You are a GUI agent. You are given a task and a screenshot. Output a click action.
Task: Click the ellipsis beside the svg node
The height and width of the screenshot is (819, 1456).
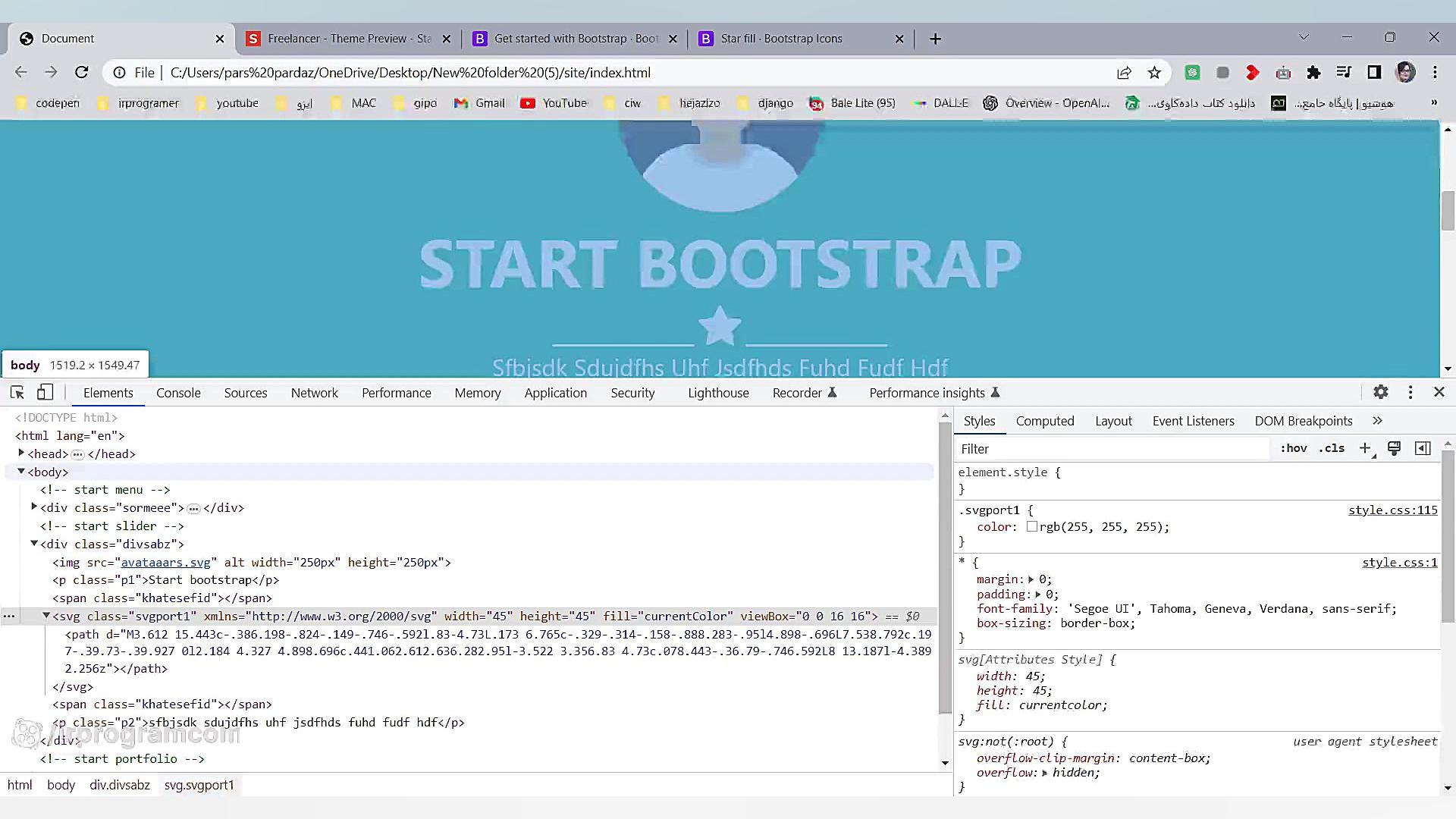[8, 616]
